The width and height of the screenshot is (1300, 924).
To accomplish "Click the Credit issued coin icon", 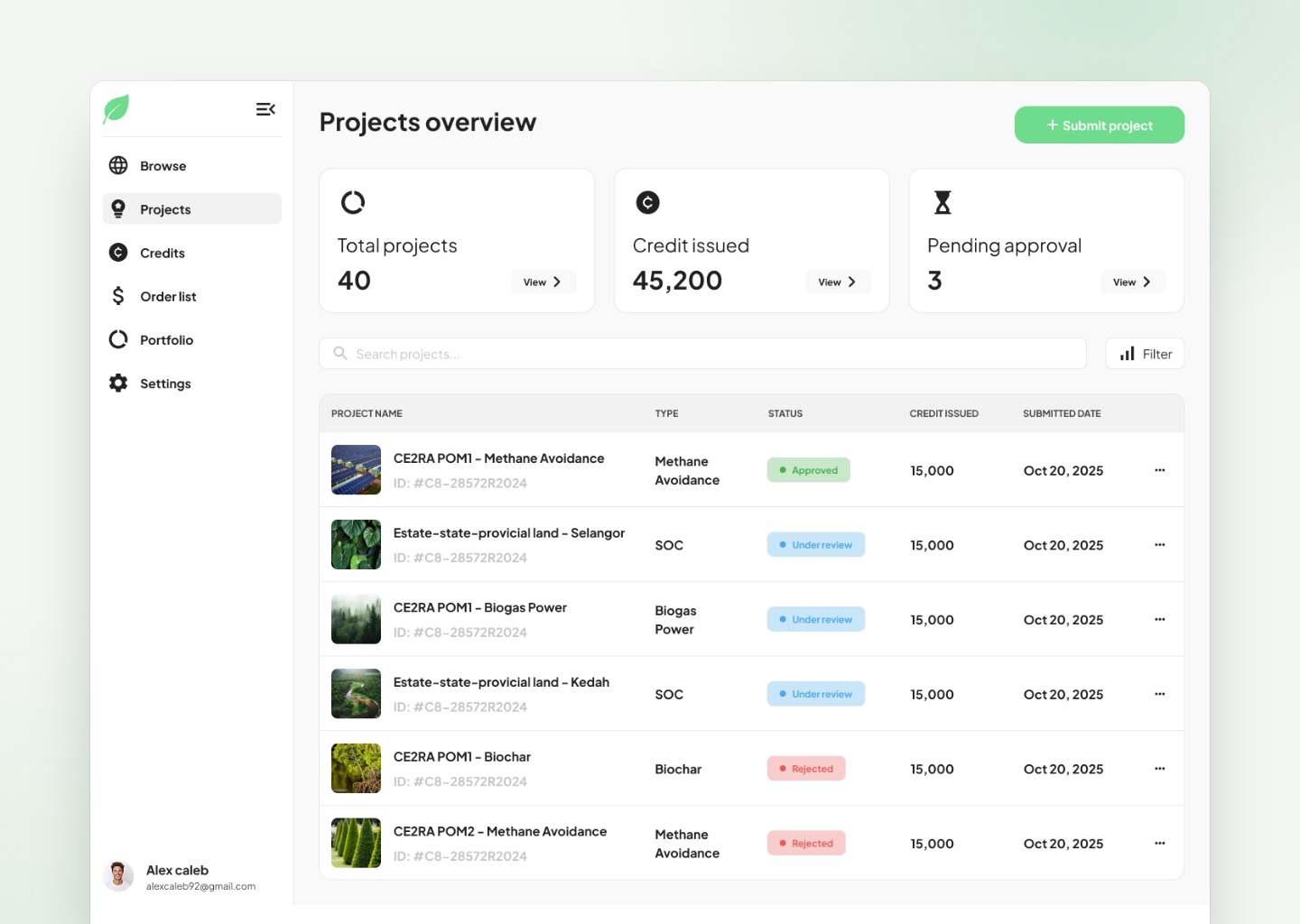I will (648, 202).
